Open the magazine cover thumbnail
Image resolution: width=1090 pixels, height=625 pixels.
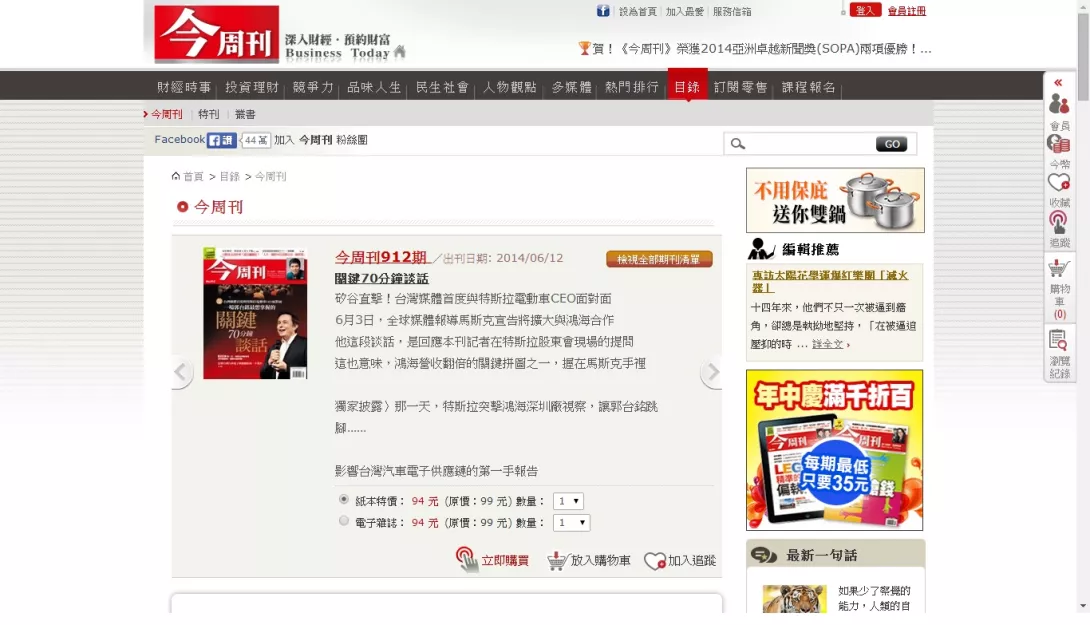[255, 313]
